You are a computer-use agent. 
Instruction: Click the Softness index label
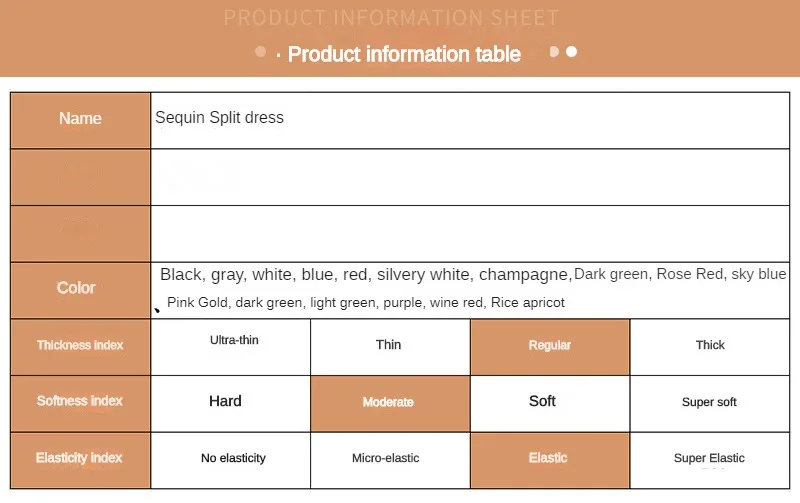click(x=80, y=401)
